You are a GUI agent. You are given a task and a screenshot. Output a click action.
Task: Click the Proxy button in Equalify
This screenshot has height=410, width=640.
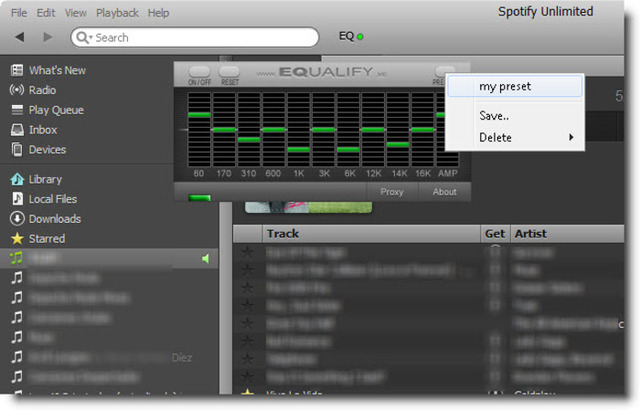click(392, 192)
